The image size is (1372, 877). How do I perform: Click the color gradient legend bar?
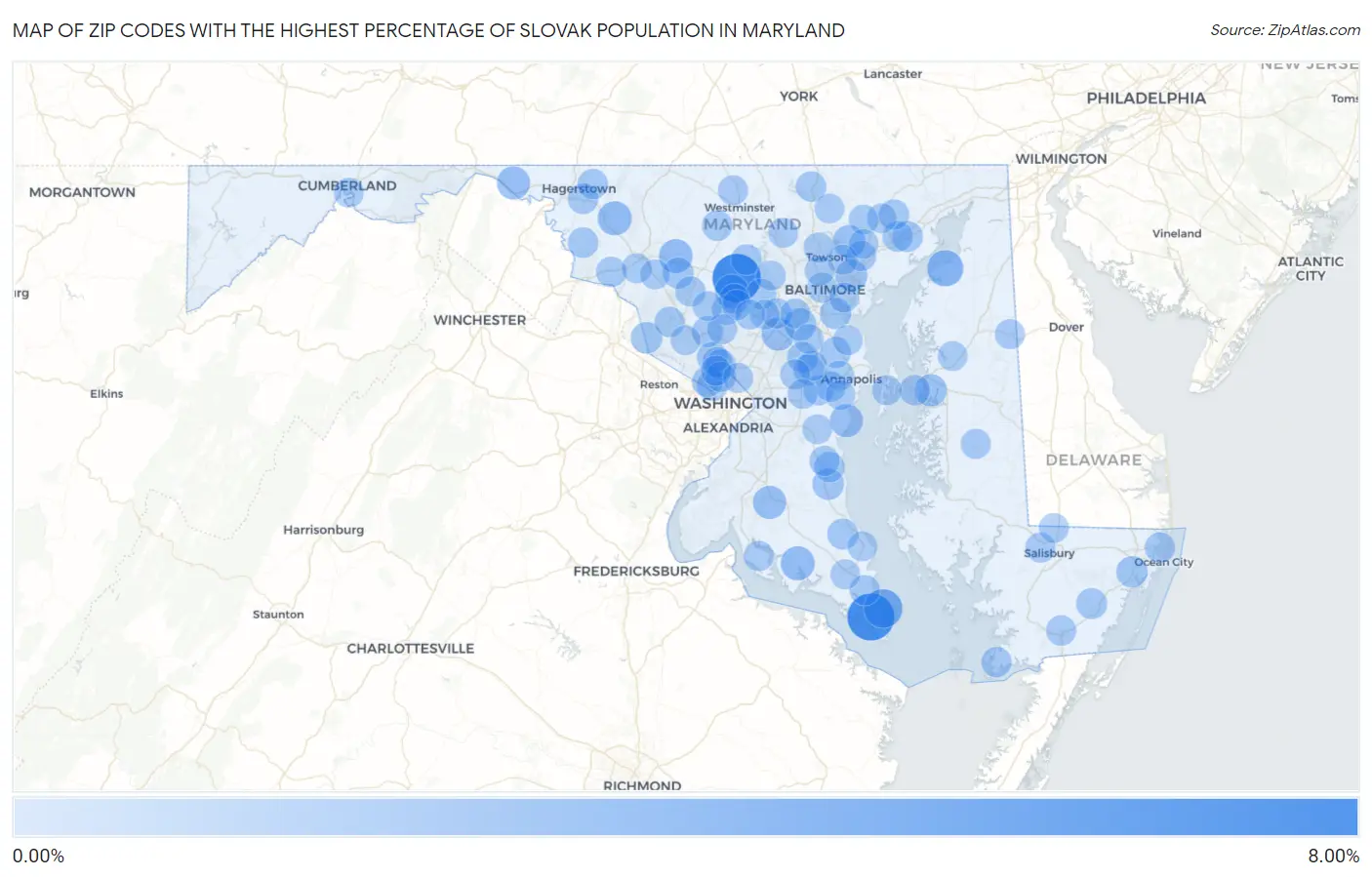tap(685, 817)
